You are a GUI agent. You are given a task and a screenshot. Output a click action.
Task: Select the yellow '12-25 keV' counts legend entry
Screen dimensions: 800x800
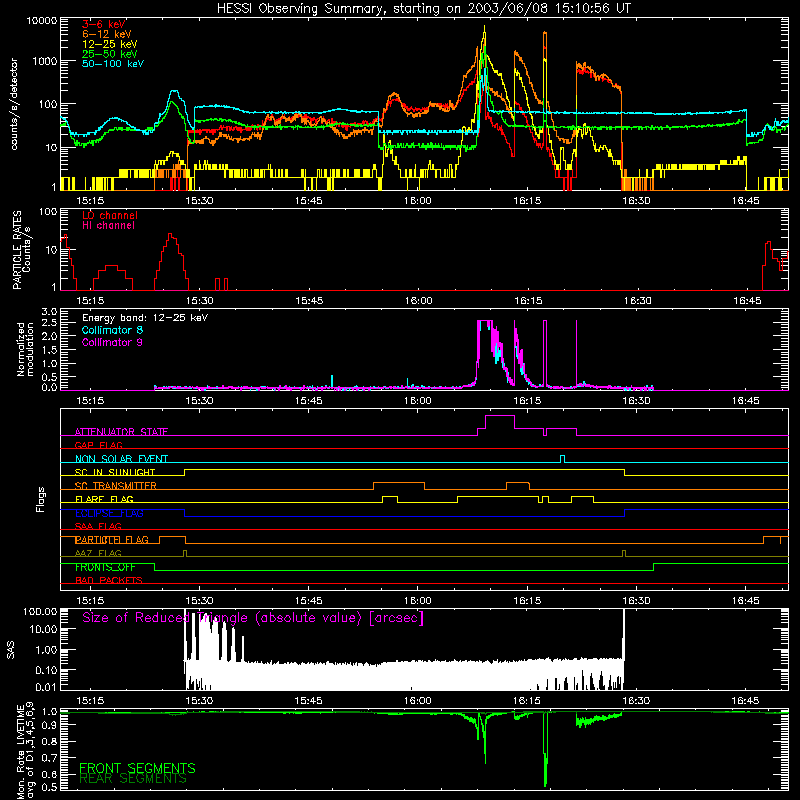pos(110,44)
